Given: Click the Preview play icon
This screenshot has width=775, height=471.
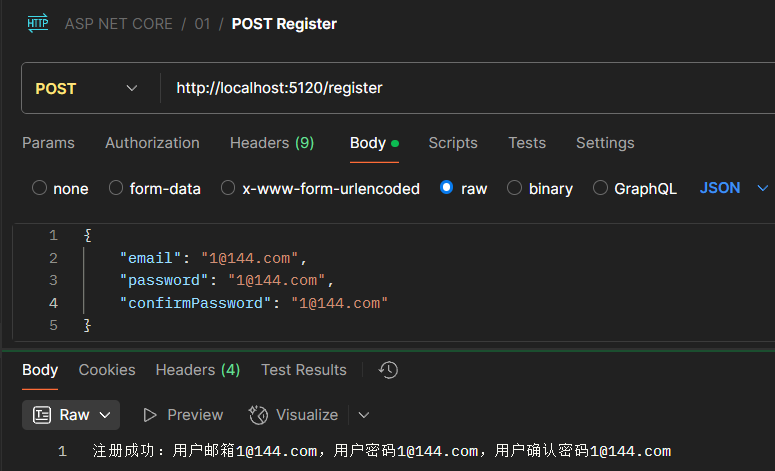Looking at the screenshot, I should coord(151,414).
